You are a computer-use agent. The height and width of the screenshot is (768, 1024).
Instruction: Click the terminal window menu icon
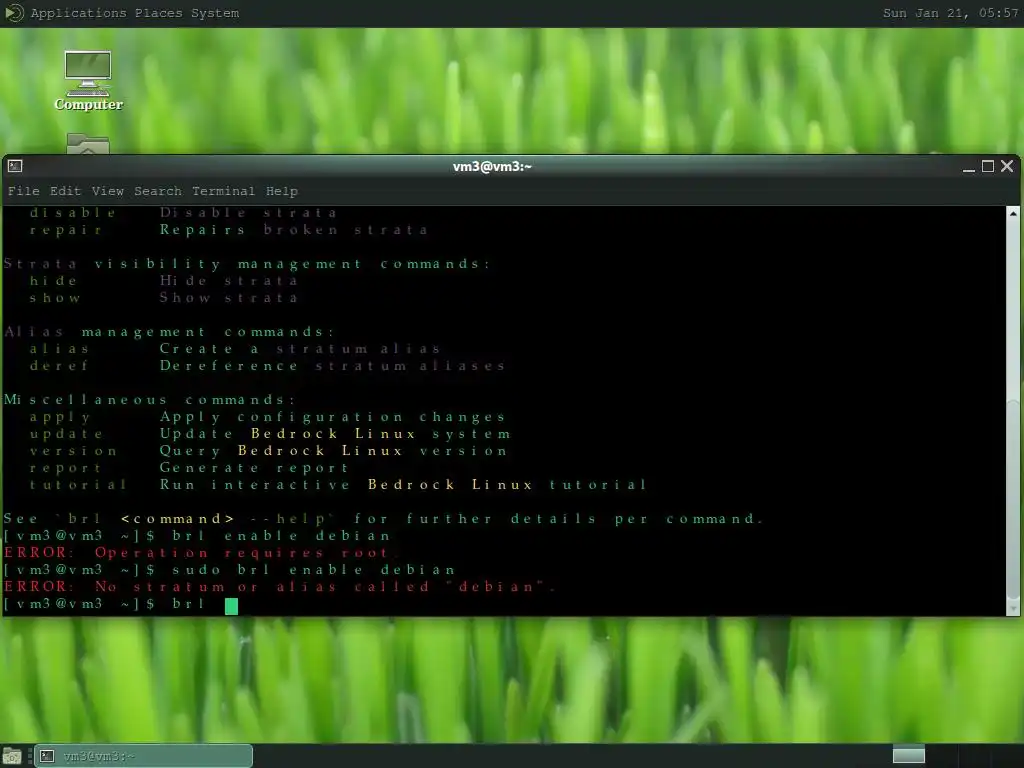pyautogui.click(x=15, y=167)
